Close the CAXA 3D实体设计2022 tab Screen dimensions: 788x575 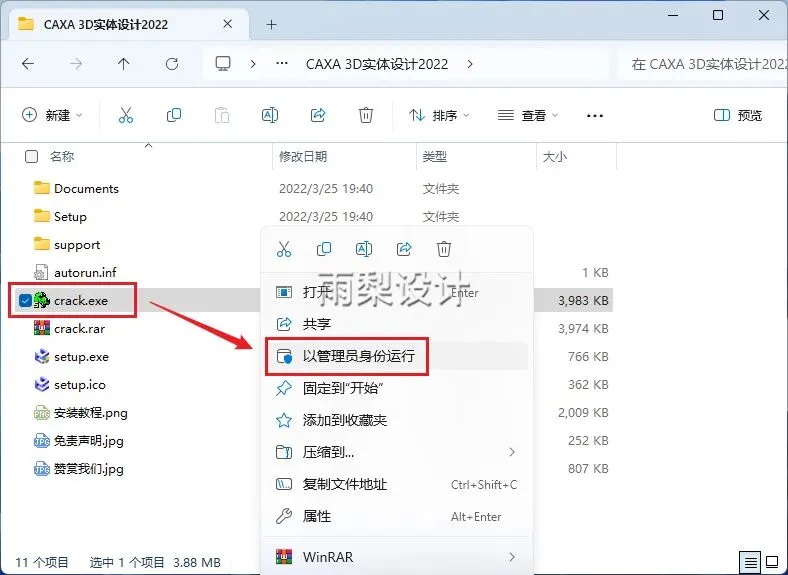228,24
